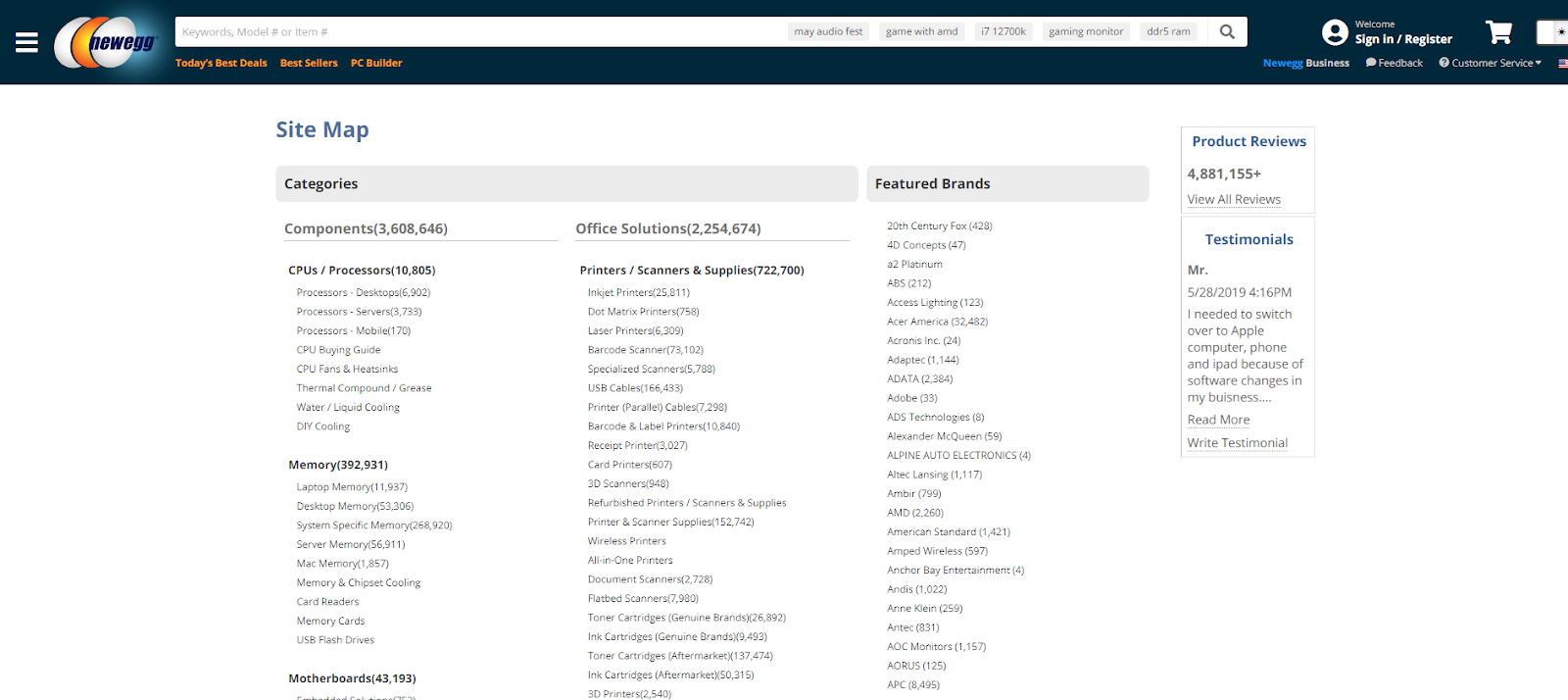This screenshot has height=700, width=1568.
Task: Open All-in-One Printers link
Action: pos(630,560)
